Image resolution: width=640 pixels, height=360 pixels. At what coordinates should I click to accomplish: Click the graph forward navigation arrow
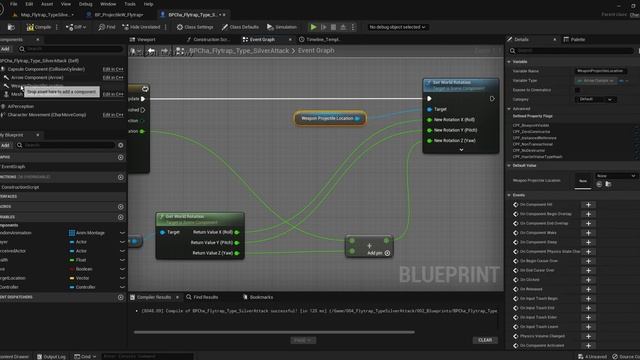164,51
